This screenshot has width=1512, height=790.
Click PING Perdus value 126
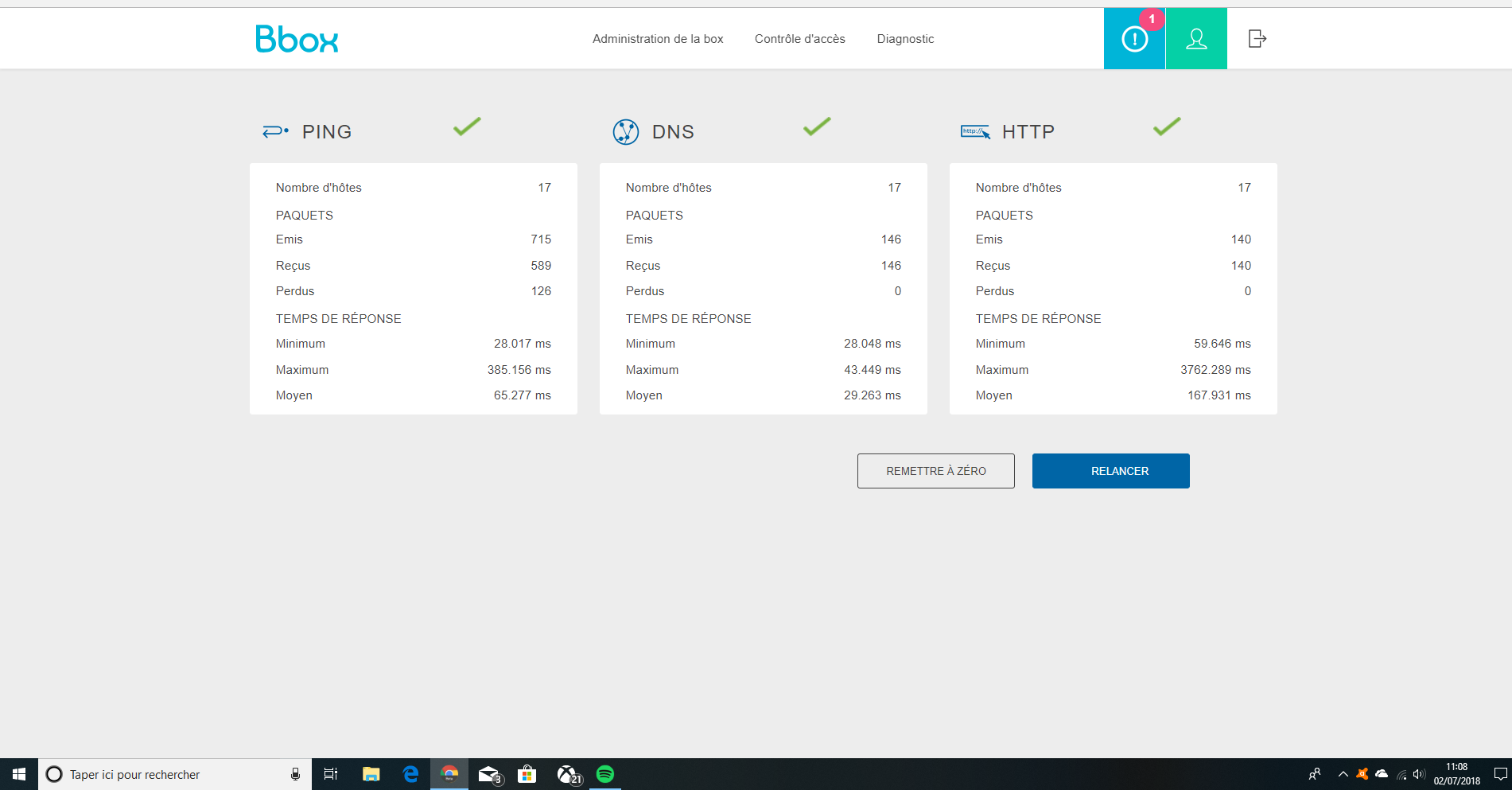pos(541,291)
